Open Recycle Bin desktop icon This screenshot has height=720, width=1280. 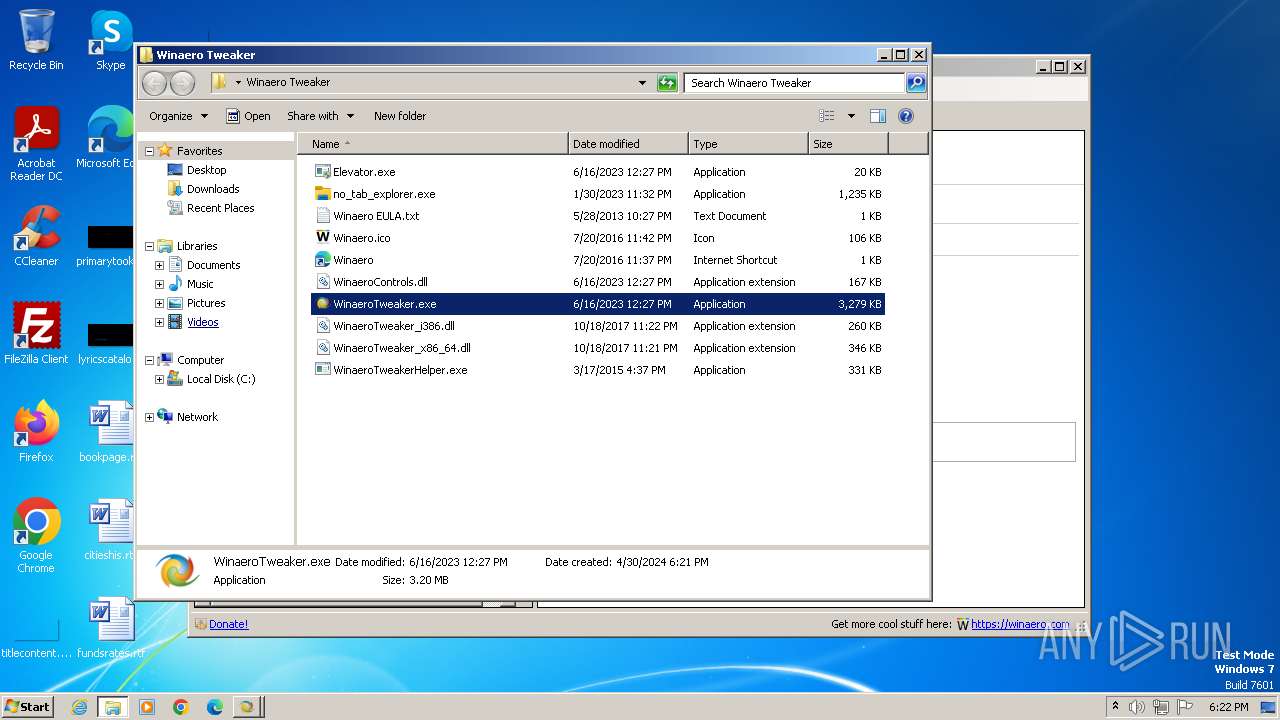pyautogui.click(x=36, y=40)
